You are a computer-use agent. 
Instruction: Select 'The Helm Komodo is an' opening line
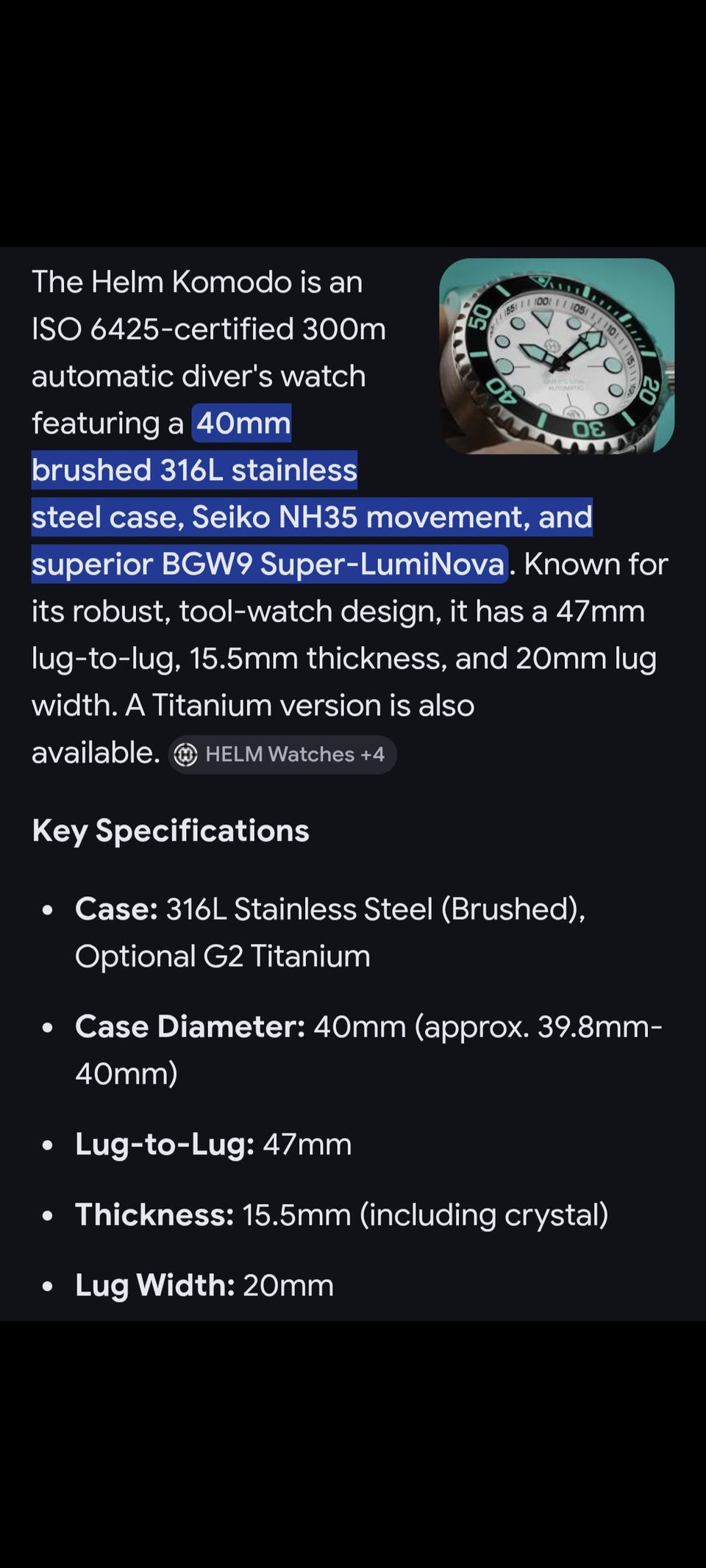[197, 282]
